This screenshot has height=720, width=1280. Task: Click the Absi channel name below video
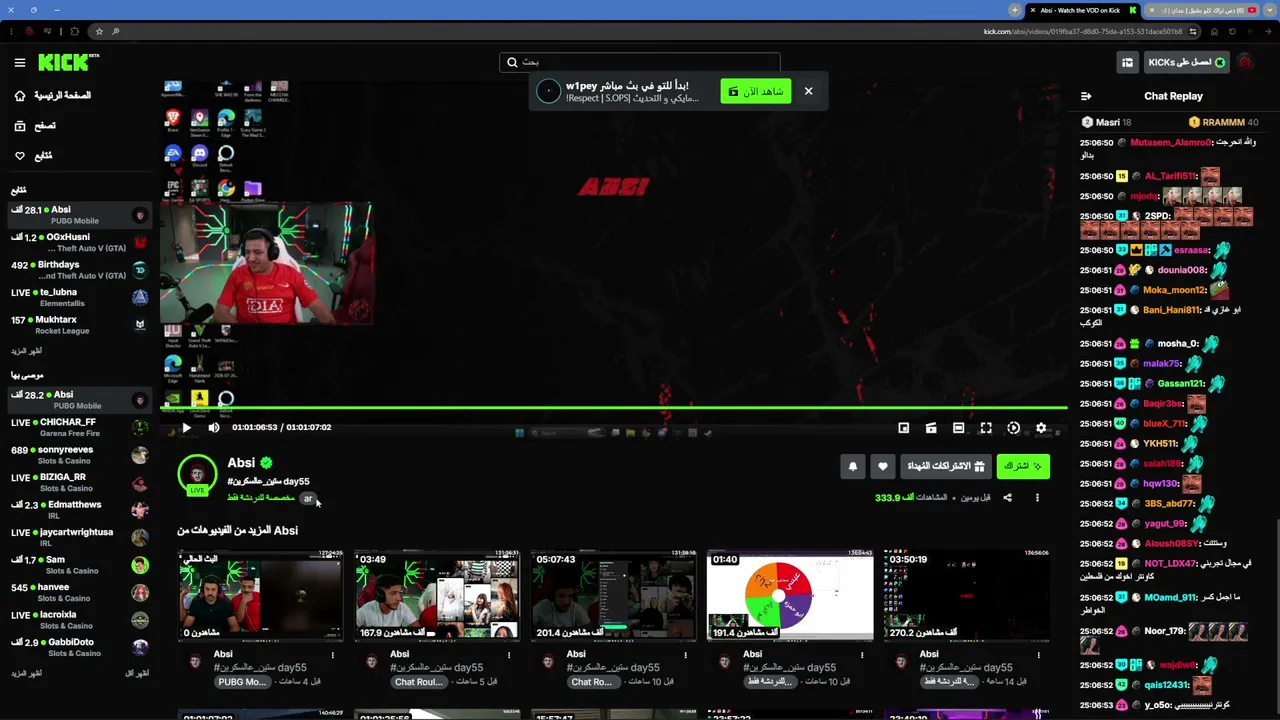(241, 463)
